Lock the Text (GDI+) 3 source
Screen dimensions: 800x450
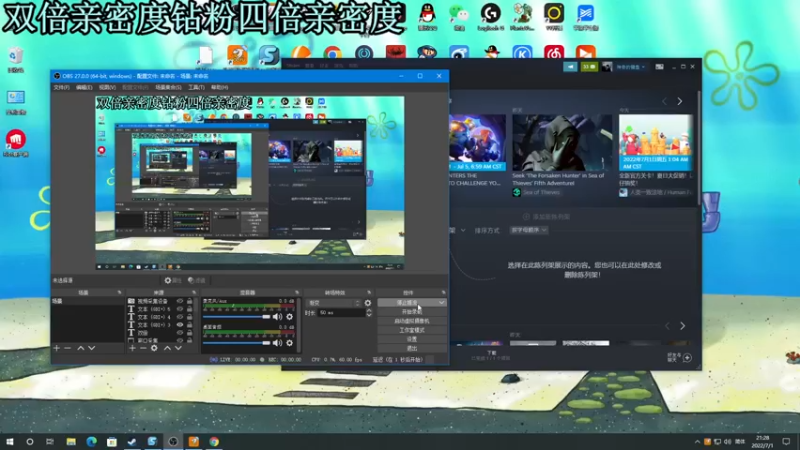[x=189, y=324]
